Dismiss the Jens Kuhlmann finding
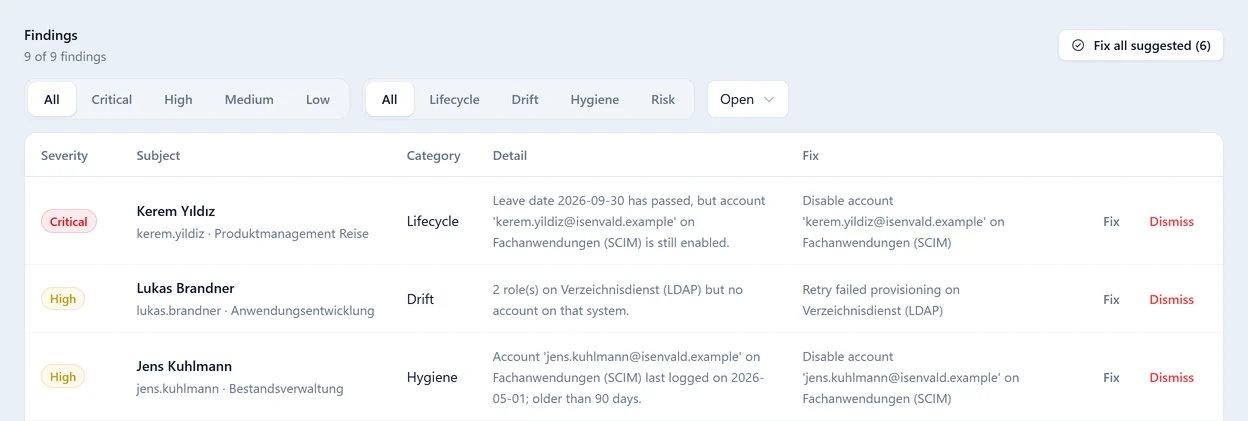 [x=1171, y=378]
